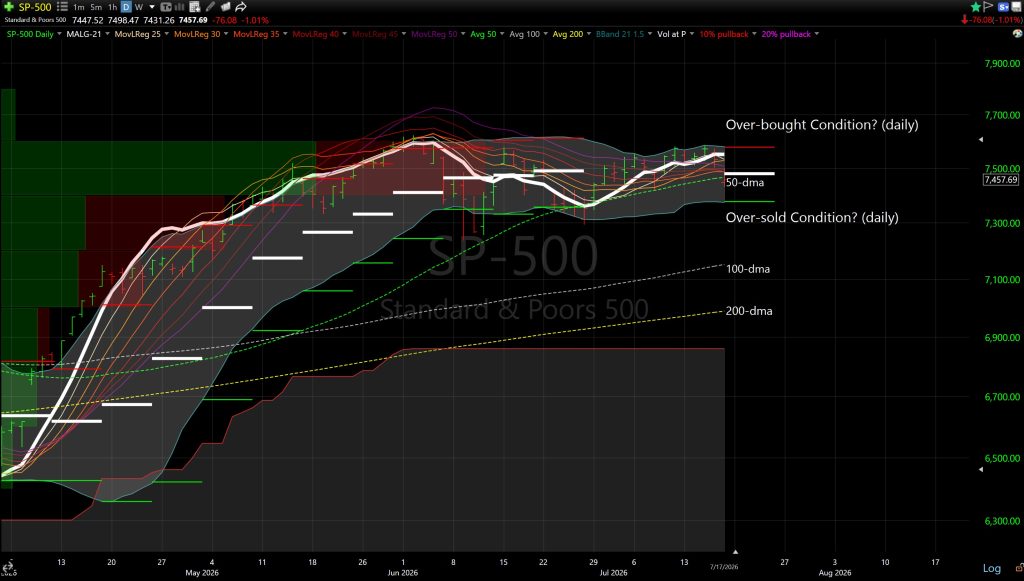Screen dimensions: 1024x581
Task: Toggle the Log scale button
Action: [991, 568]
